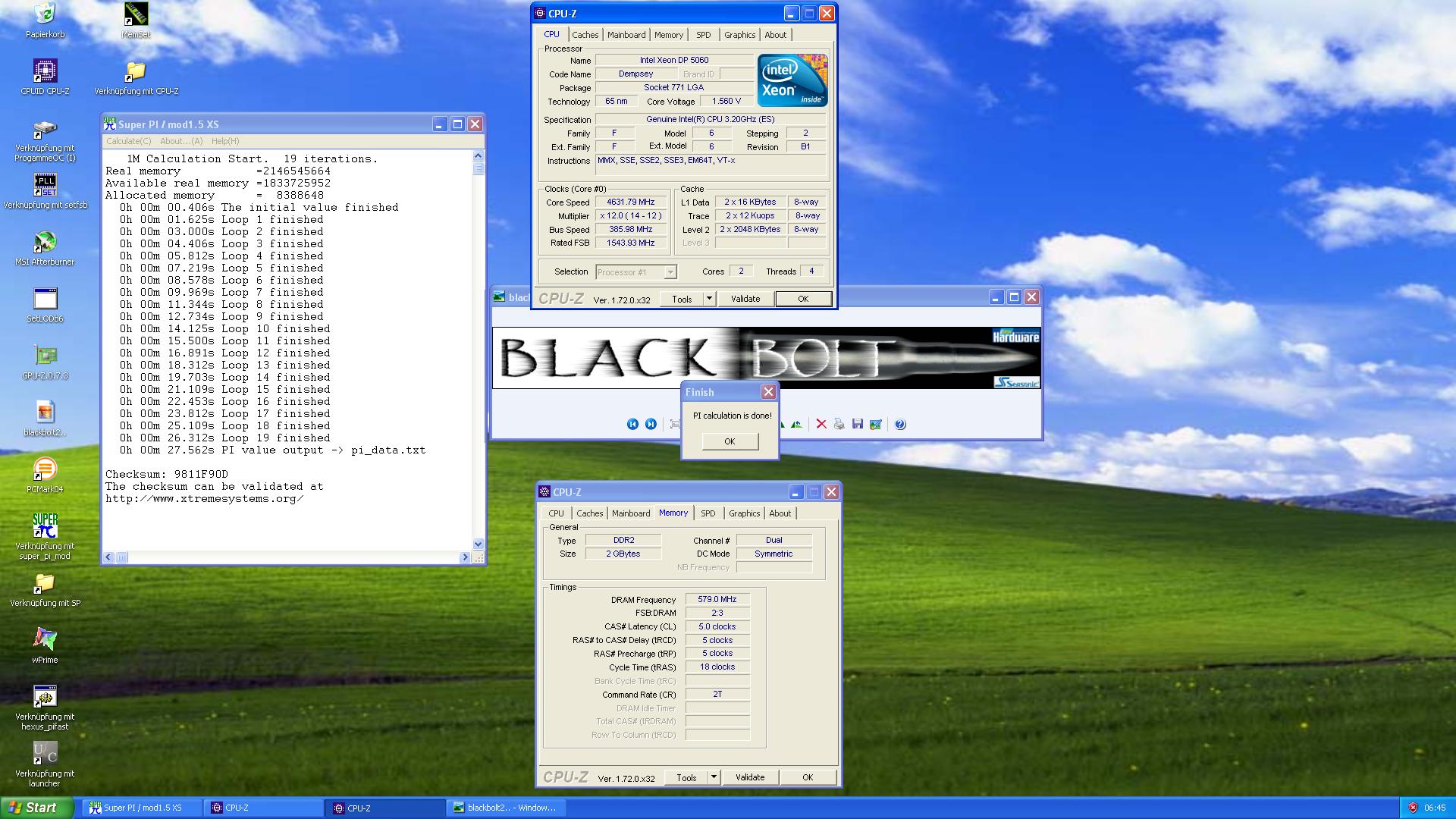The width and height of the screenshot is (1456, 819).
Task: Click OK in the top CPU-Z window
Action: pos(803,299)
